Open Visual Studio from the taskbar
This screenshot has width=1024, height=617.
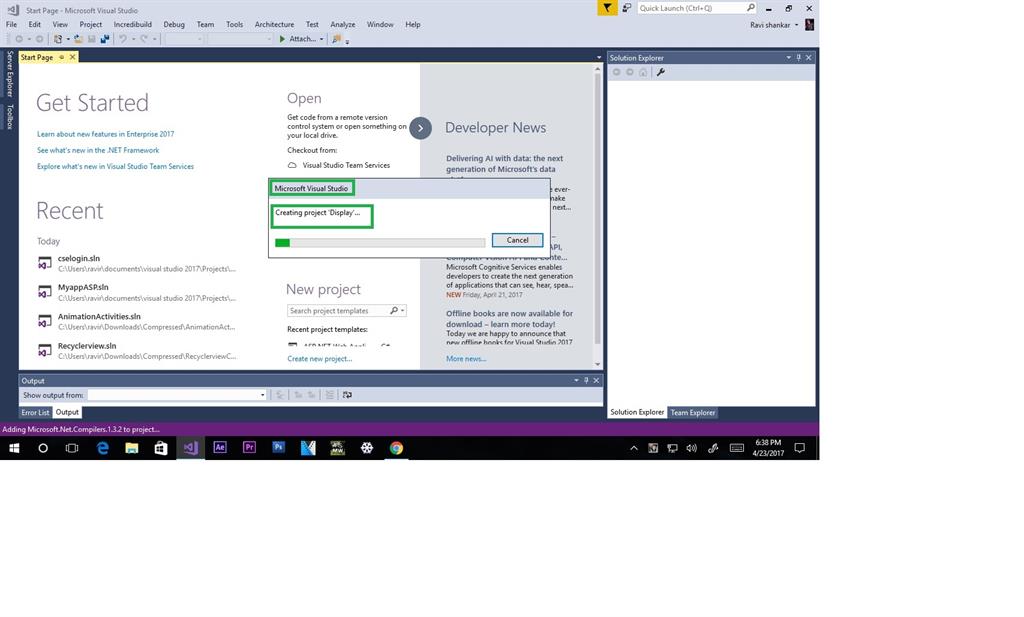tap(190, 448)
